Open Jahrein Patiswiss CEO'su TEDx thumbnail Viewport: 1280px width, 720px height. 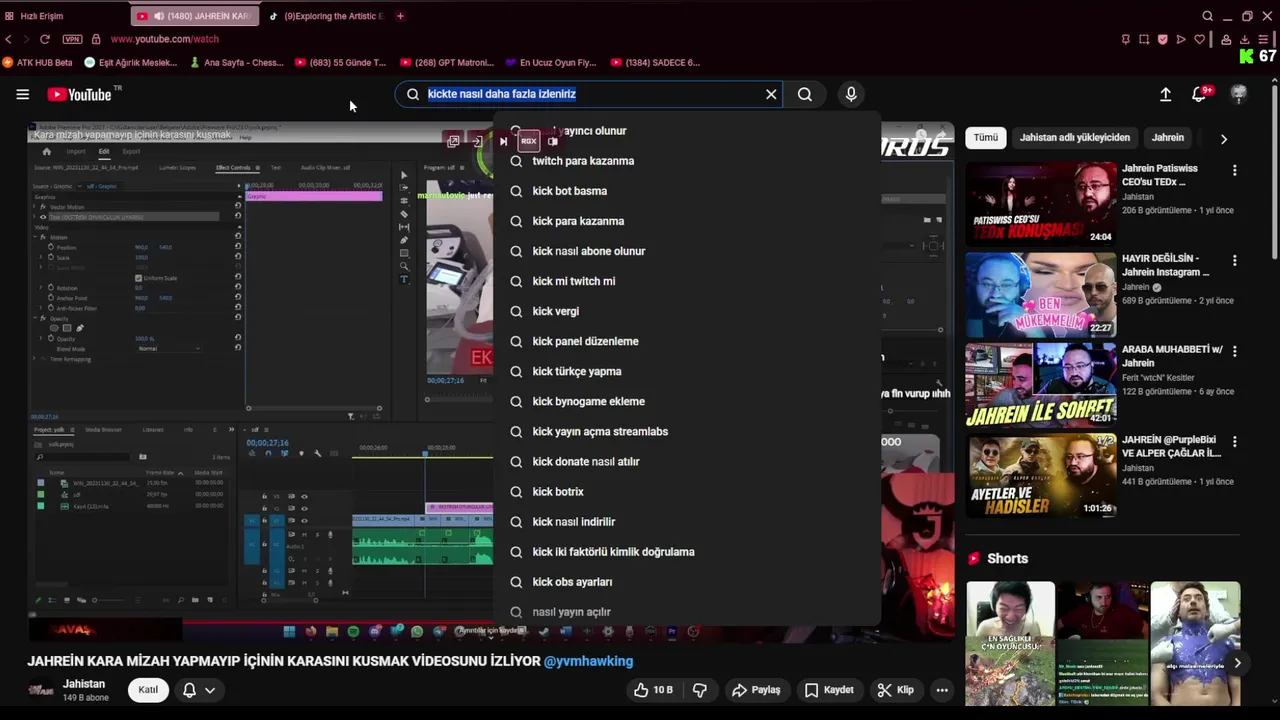tap(1041, 204)
